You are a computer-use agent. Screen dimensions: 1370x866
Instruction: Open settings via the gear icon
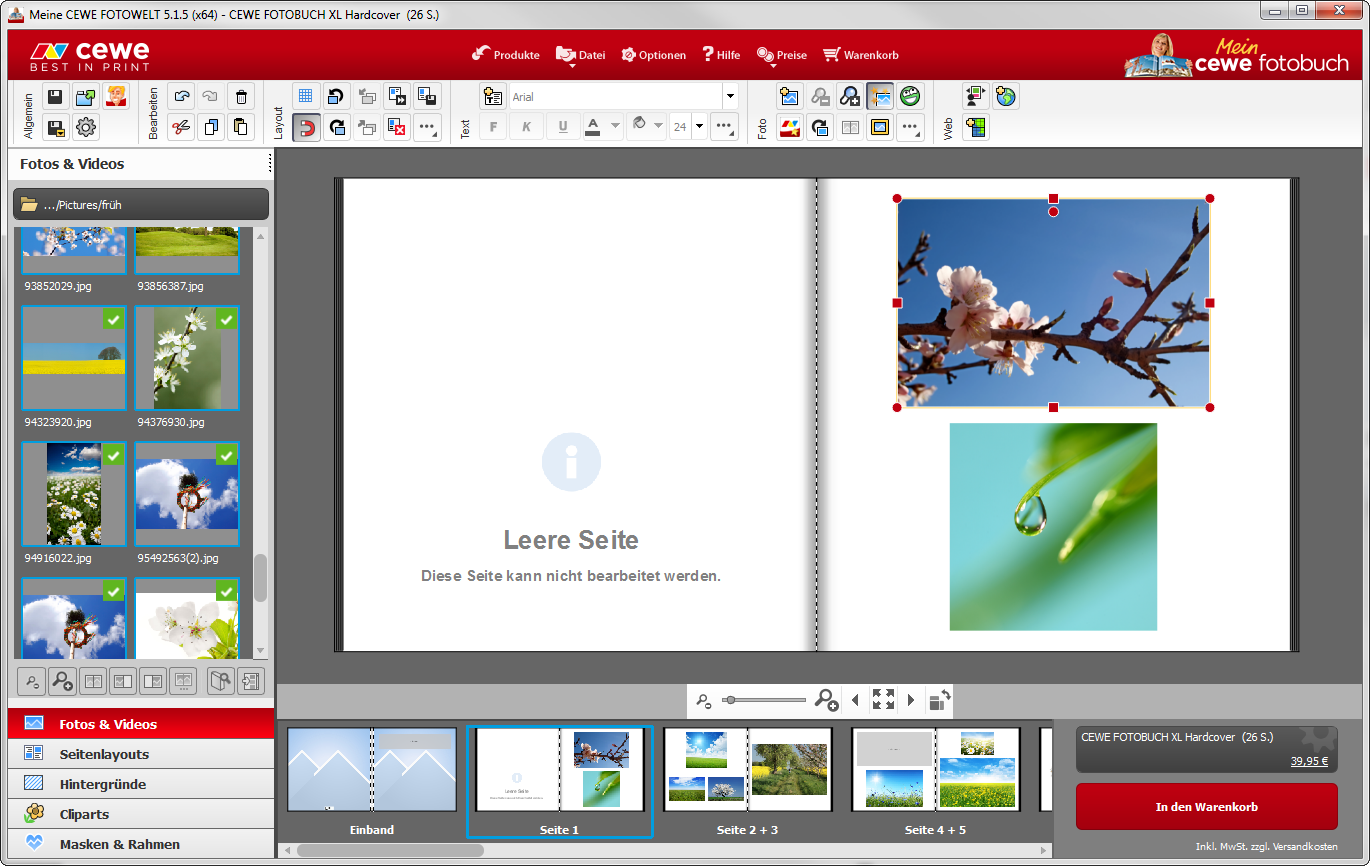pyautogui.click(x=86, y=127)
